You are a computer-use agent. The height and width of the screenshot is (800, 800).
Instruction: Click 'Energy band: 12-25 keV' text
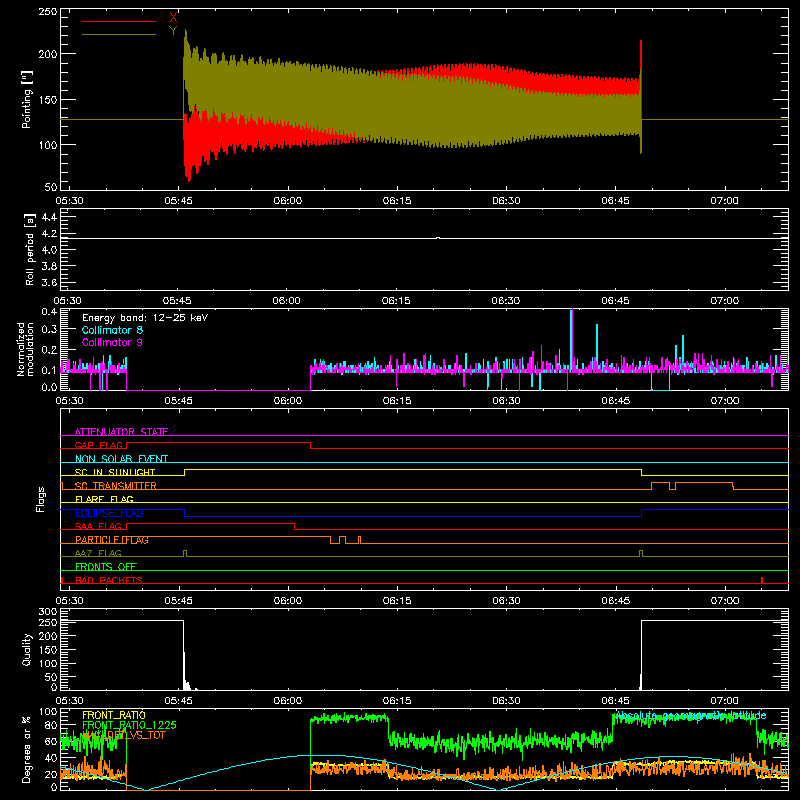click(x=145, y=318)
